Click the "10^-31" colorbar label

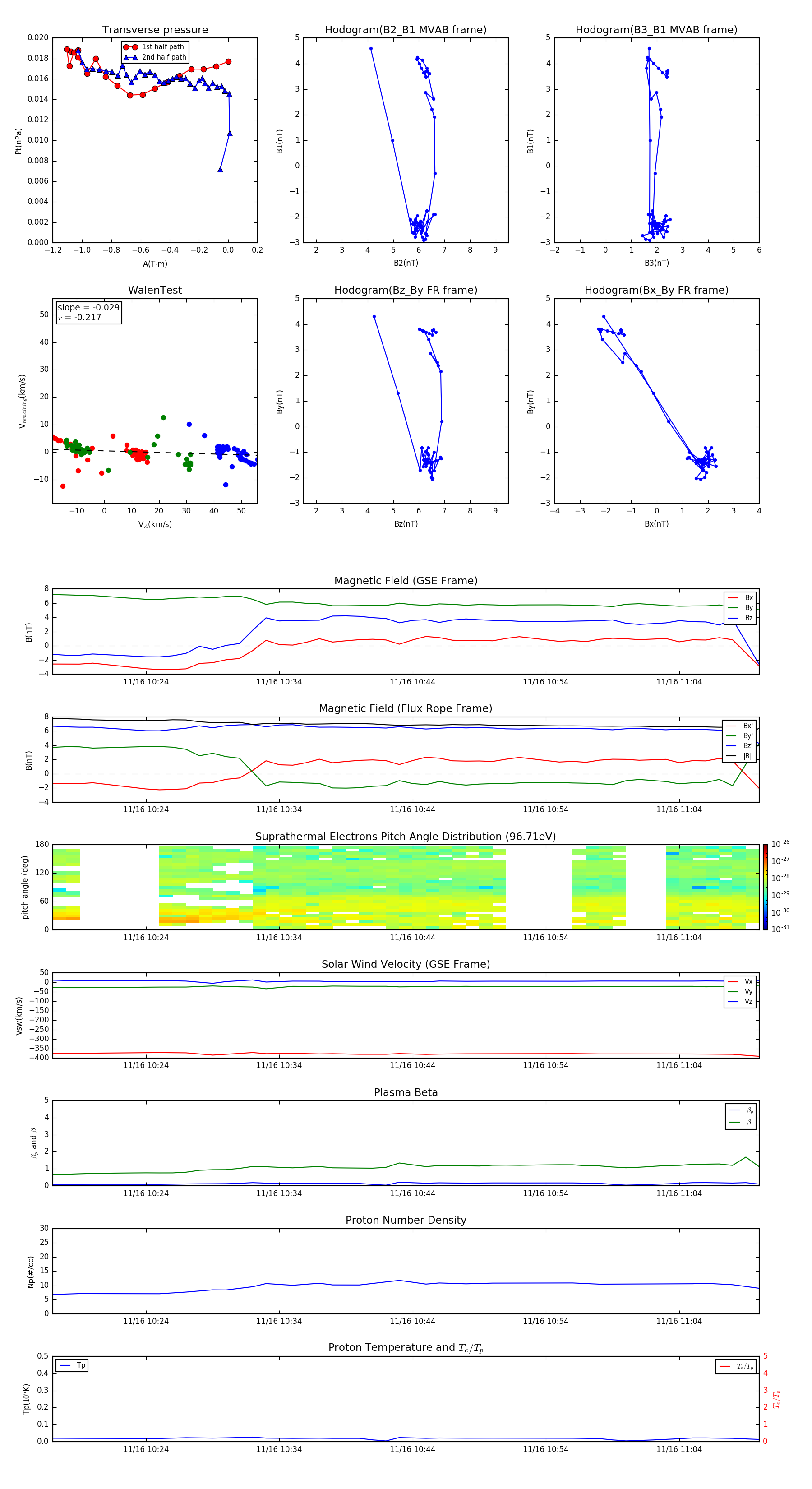(780, 929)
